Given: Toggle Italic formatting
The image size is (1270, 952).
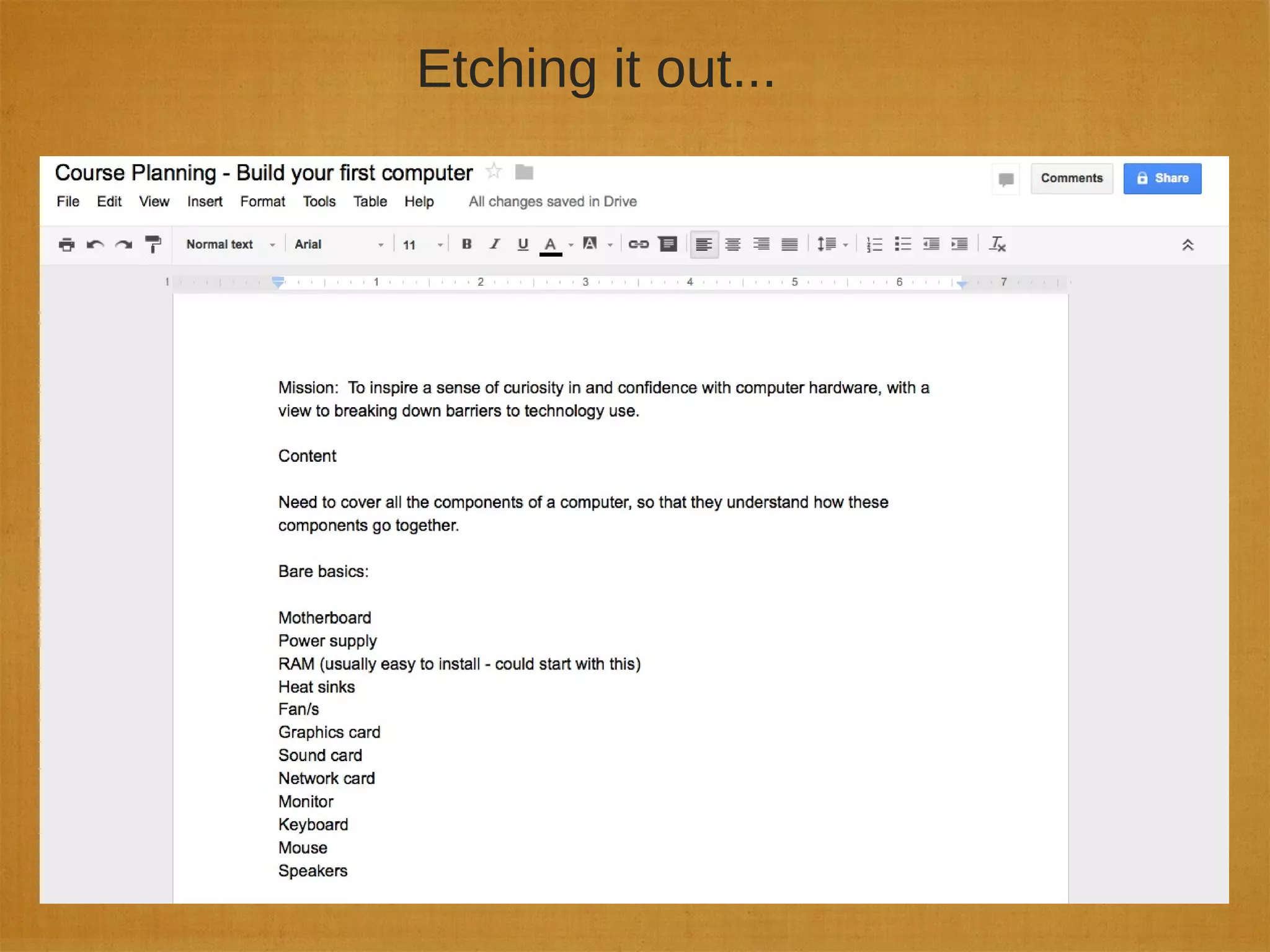Looking at the screenshot, I should (494, 244).
